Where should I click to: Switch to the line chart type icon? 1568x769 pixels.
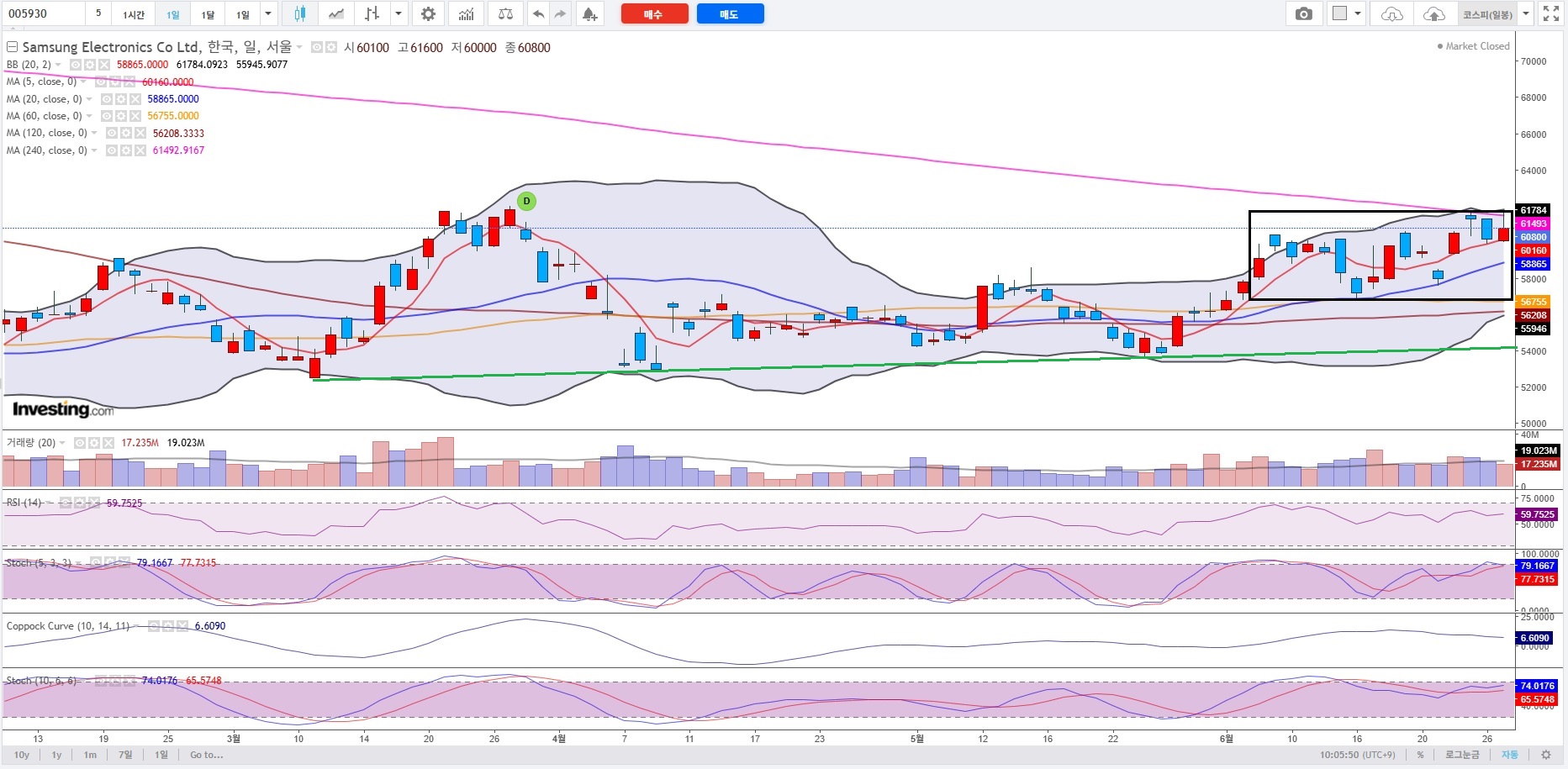[x=335, y=13]
